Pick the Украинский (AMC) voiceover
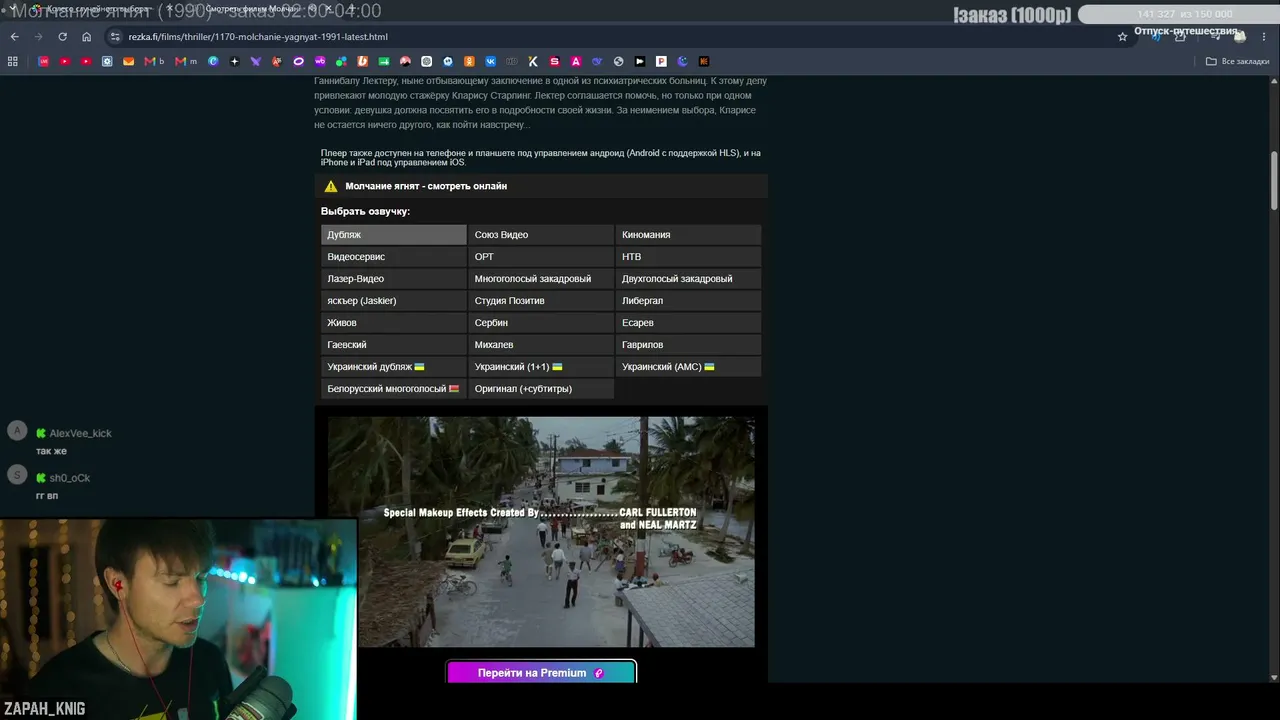Image resolution: width=1280 pixels, height=720 pixels. click(689, 367)
